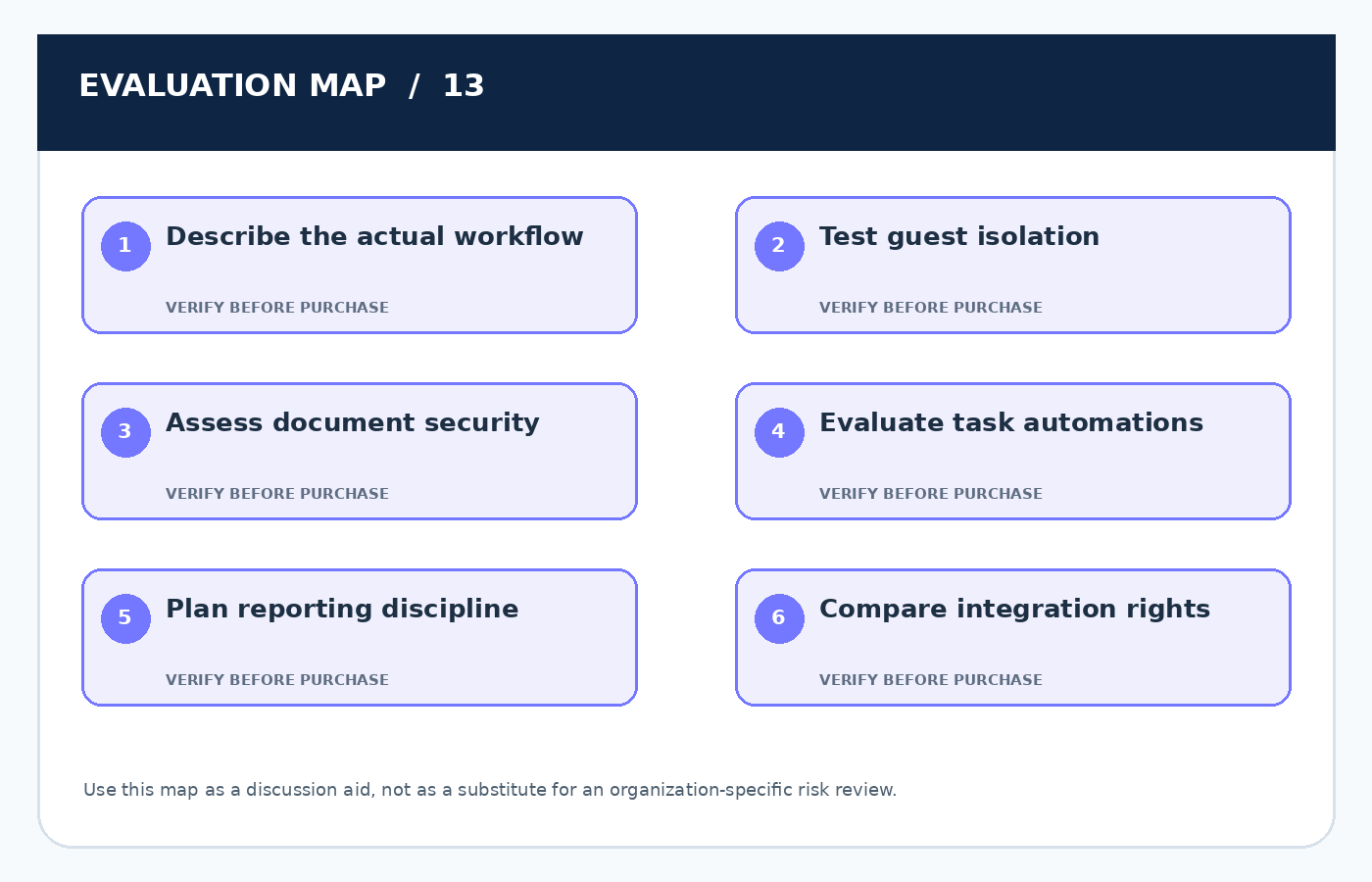Click the "EVALUATION MAP / 13" header title
This screenshot has height=882, width=1372.
(281, 86)
